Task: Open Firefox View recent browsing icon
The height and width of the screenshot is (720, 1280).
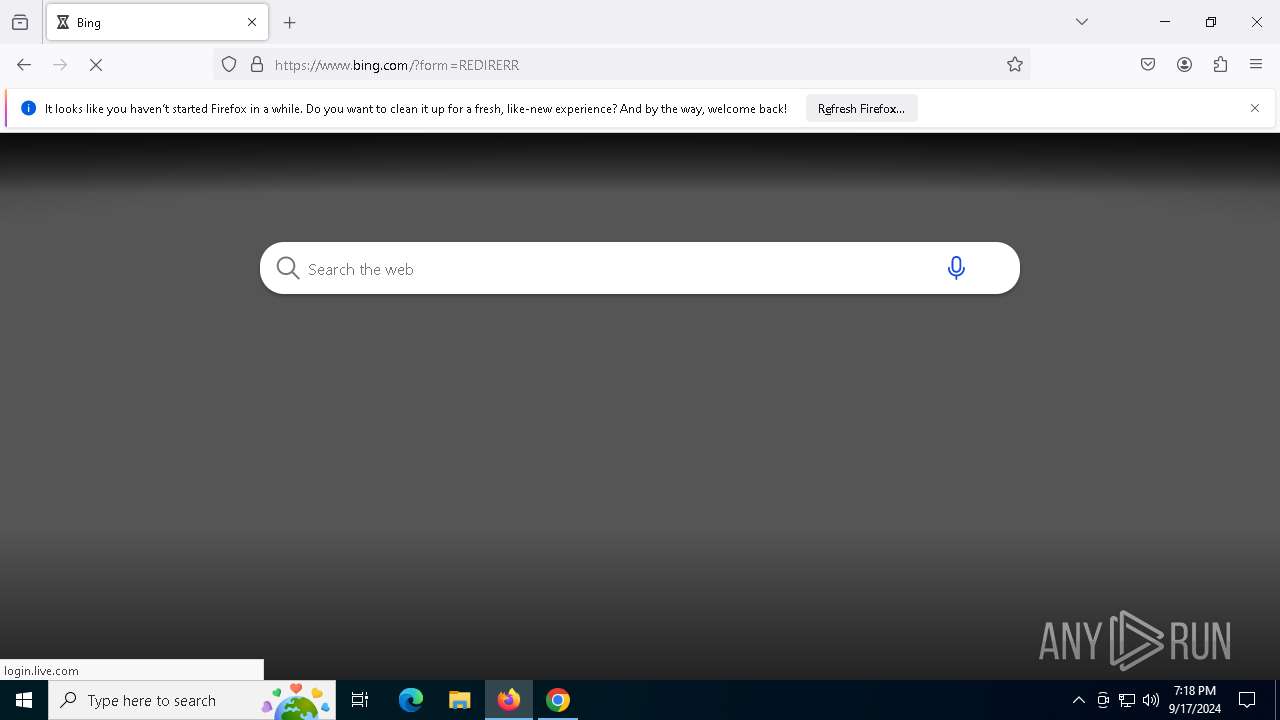Action: pos(20,22)
